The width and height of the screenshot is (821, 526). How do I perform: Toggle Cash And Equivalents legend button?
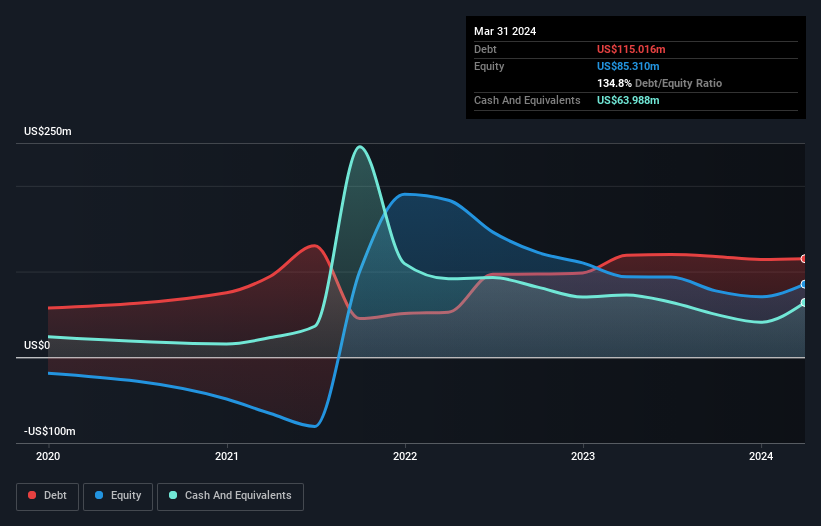pos(230,496)
